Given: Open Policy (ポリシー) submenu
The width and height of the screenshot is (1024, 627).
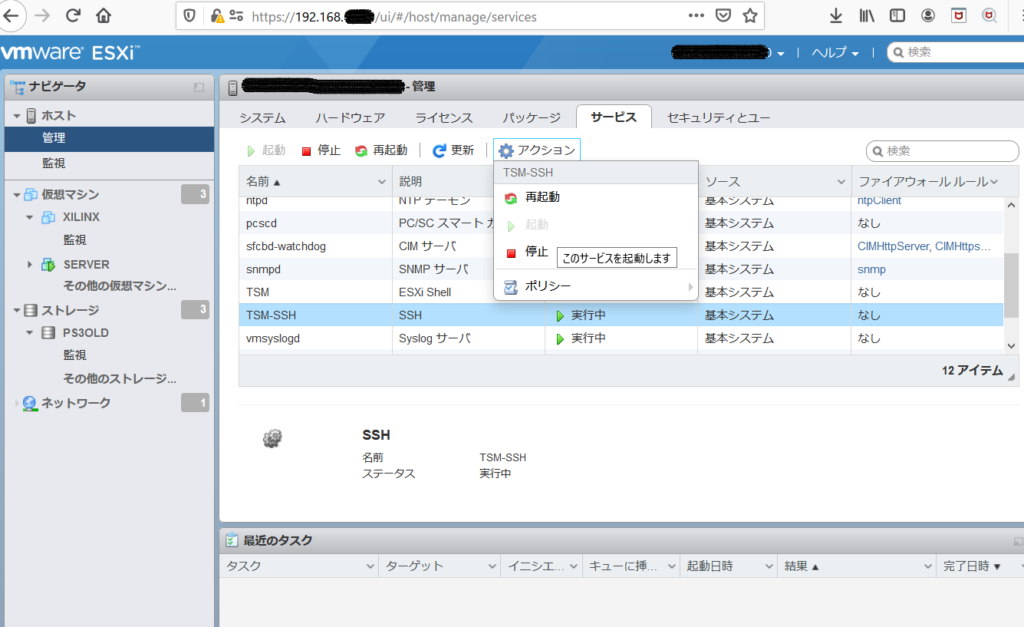Looking at the screenshot, I should 548,287.
